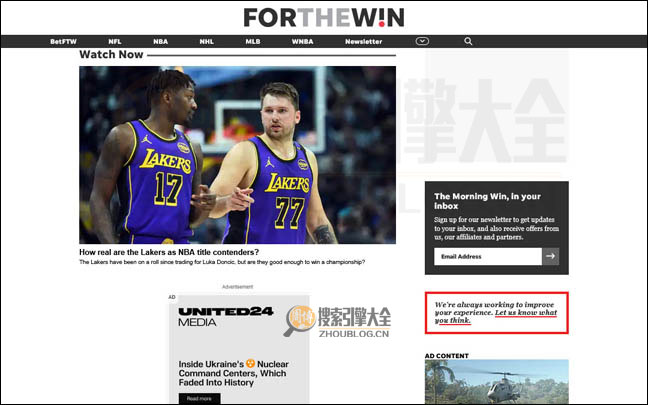Select the 'Watch Now' section heading
The width and height of the screenshot is (648, 405).
tap(111, 55)
